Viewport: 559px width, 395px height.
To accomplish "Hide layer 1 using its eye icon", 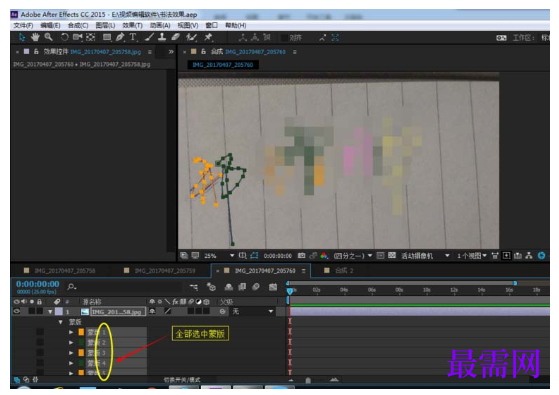I will click(16, 311).
